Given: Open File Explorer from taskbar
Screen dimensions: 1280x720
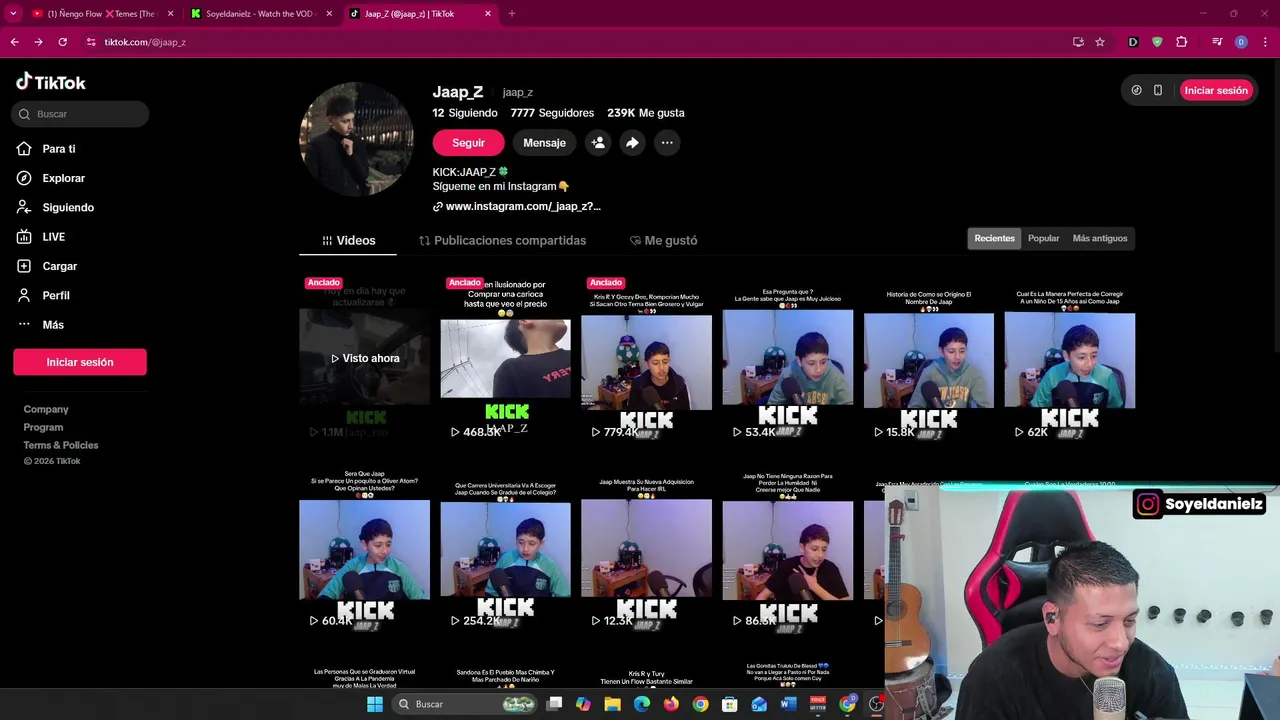Looking at the screenshot, I should point(612,704).
